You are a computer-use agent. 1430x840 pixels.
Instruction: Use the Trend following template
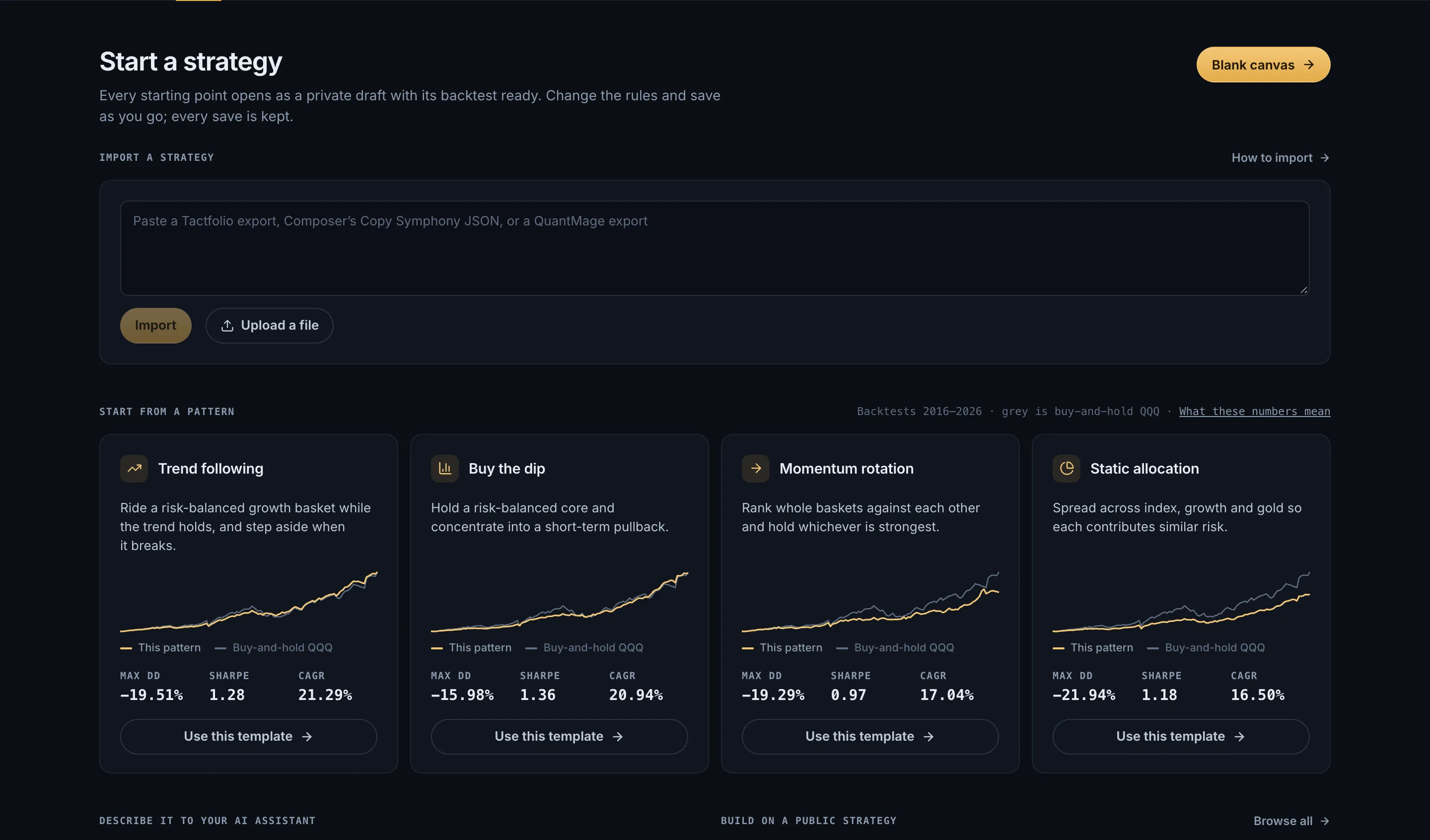tap(249, 736)
